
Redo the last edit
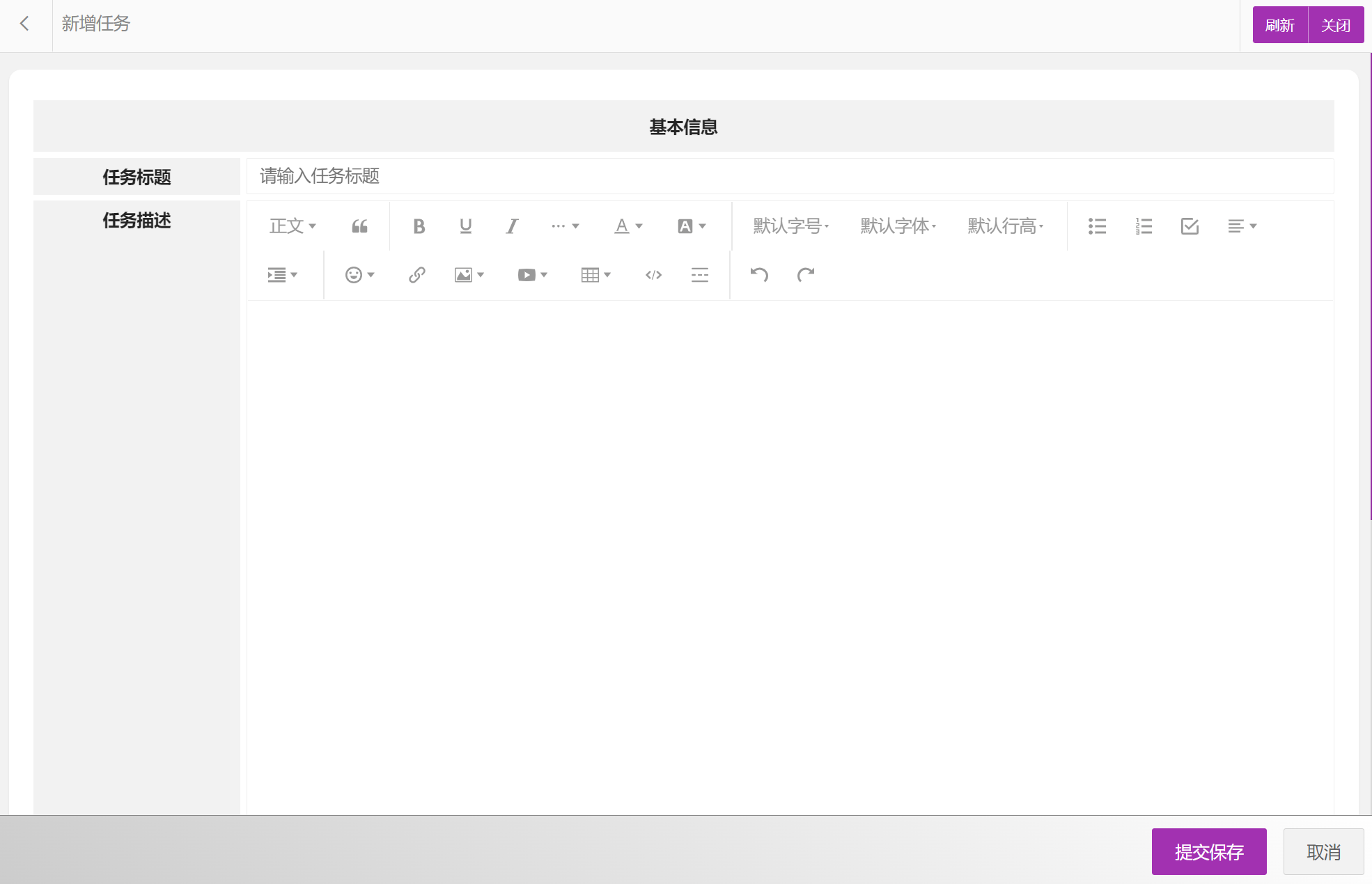click(x=806, y=275)
